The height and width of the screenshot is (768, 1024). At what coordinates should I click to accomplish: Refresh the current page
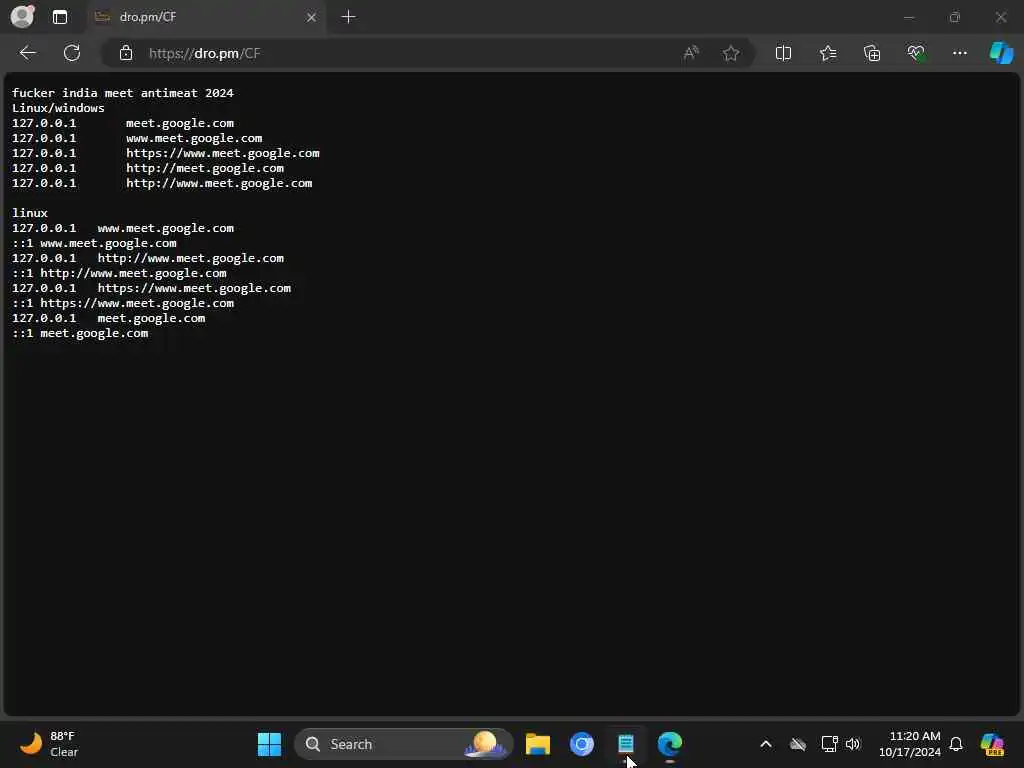click(72, 53)
